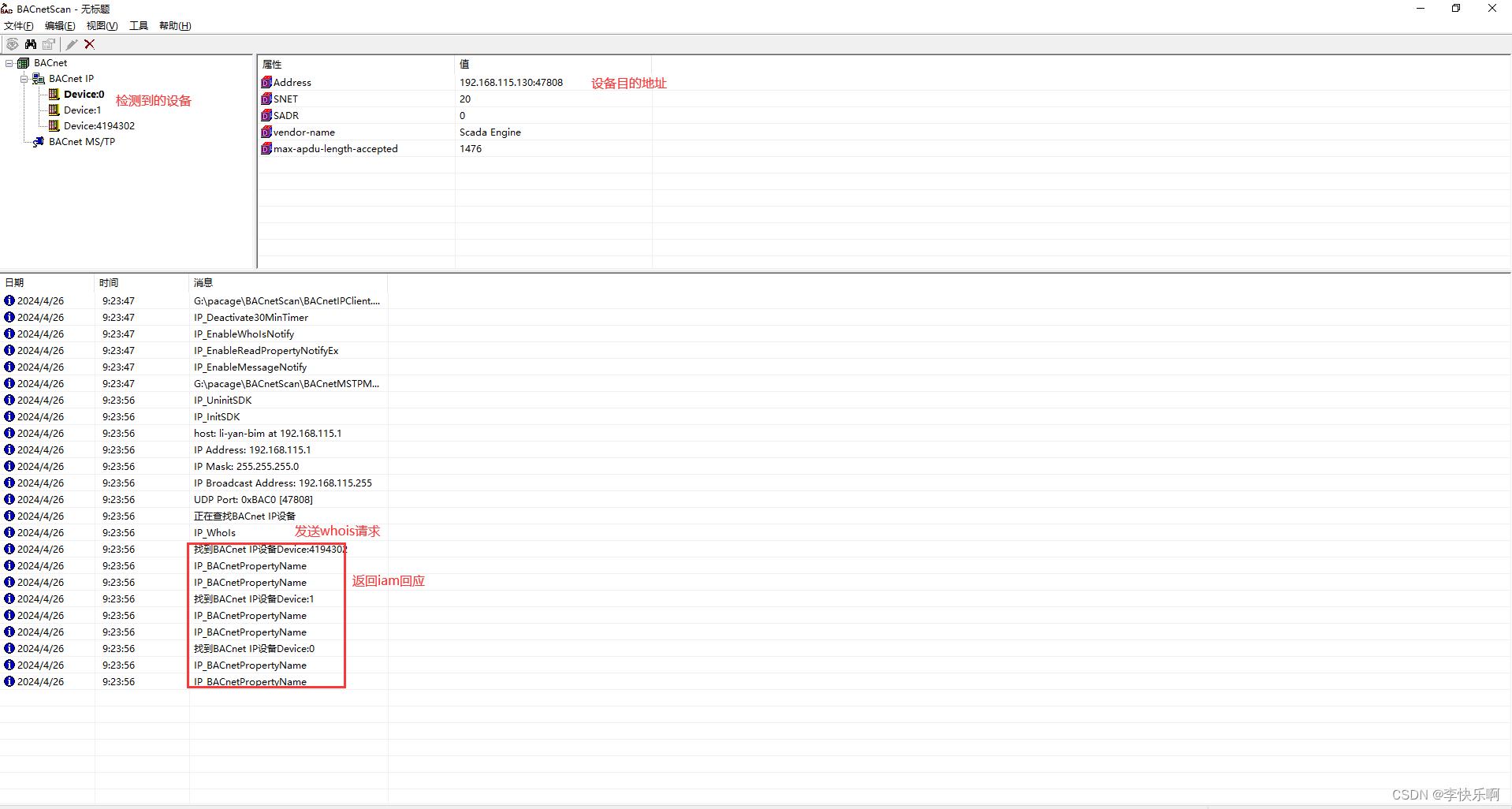Viewport: 1512px width, 809px height.
Task: Click info icon of IP_UninitSDK log row
Action: (x=9, y=400)
